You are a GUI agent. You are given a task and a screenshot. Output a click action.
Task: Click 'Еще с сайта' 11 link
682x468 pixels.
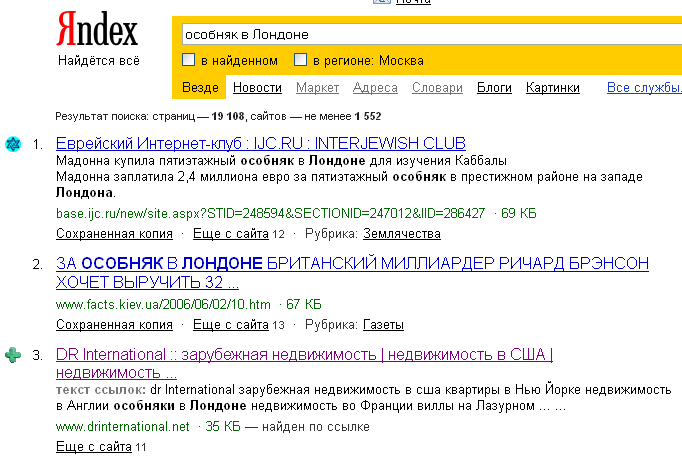pos(94,446)
